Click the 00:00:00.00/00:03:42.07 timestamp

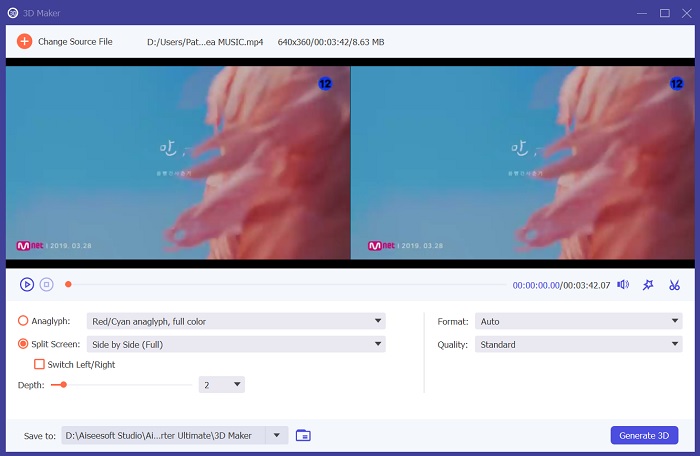tap(561, 285)
